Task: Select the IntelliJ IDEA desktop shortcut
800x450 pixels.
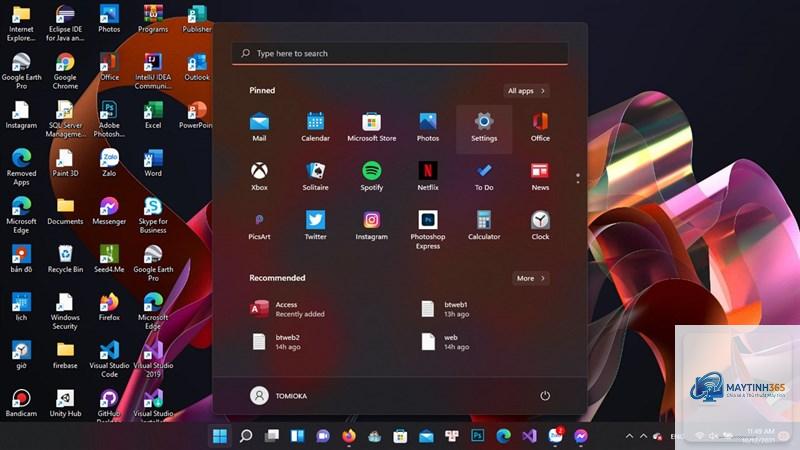Action: pyautogui.click(x=153, y=70)
